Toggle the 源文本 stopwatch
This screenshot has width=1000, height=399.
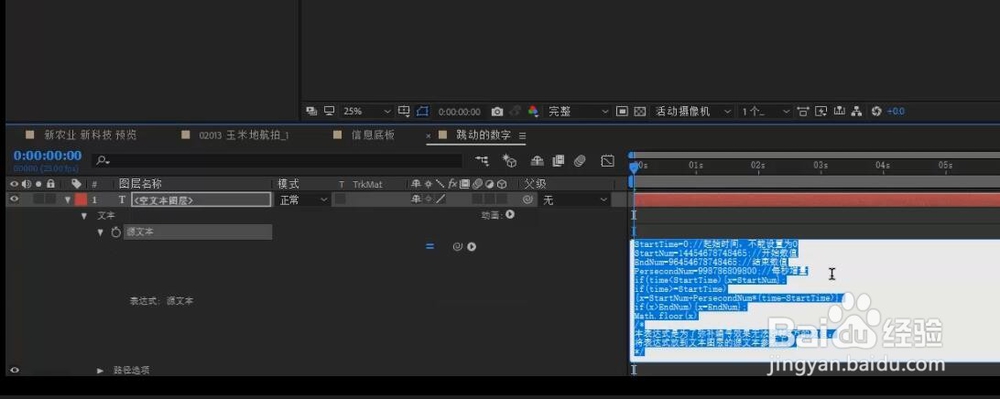click(x=115, y=232)
